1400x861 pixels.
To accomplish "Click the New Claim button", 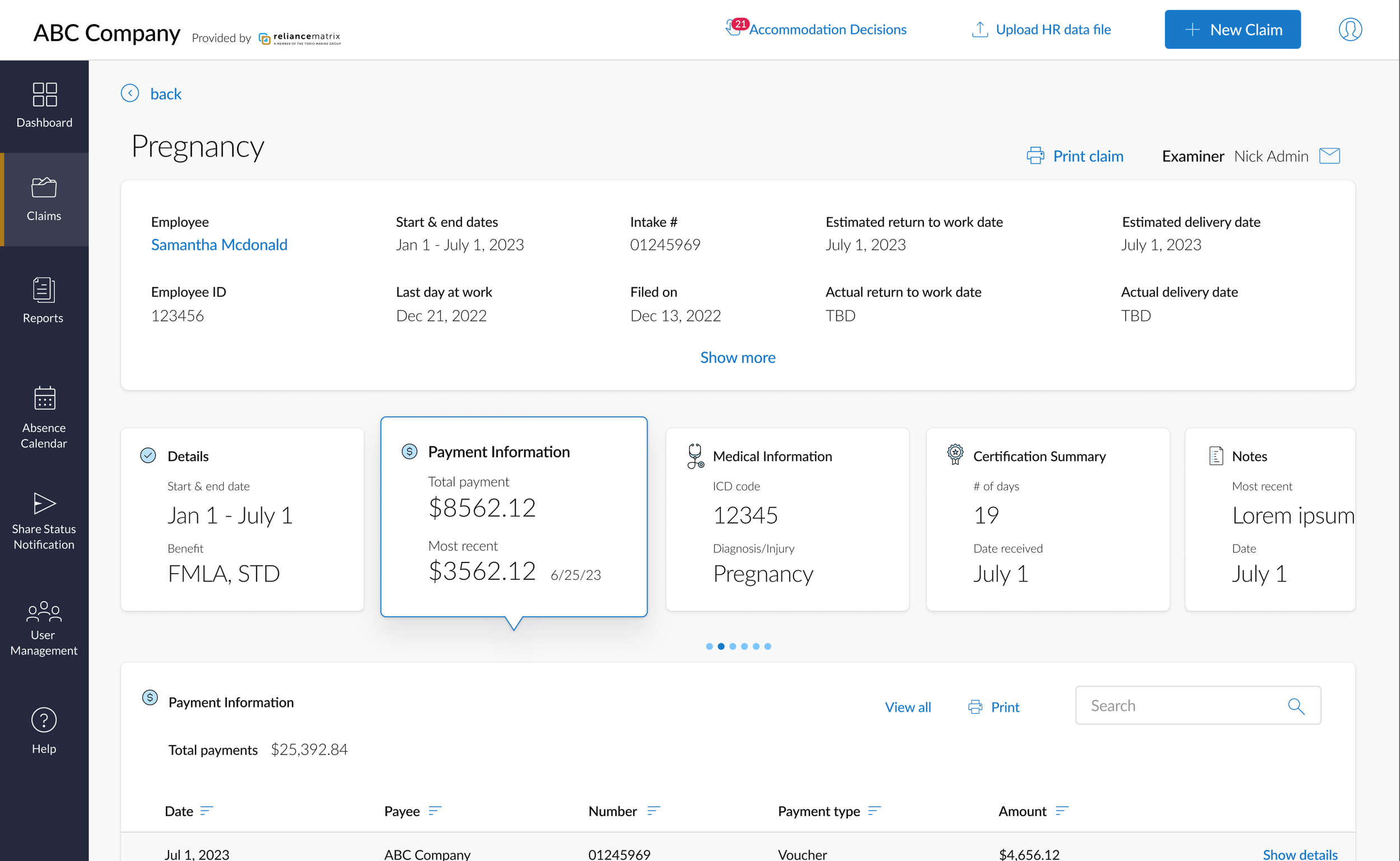I will click(x=1232, y=30).
